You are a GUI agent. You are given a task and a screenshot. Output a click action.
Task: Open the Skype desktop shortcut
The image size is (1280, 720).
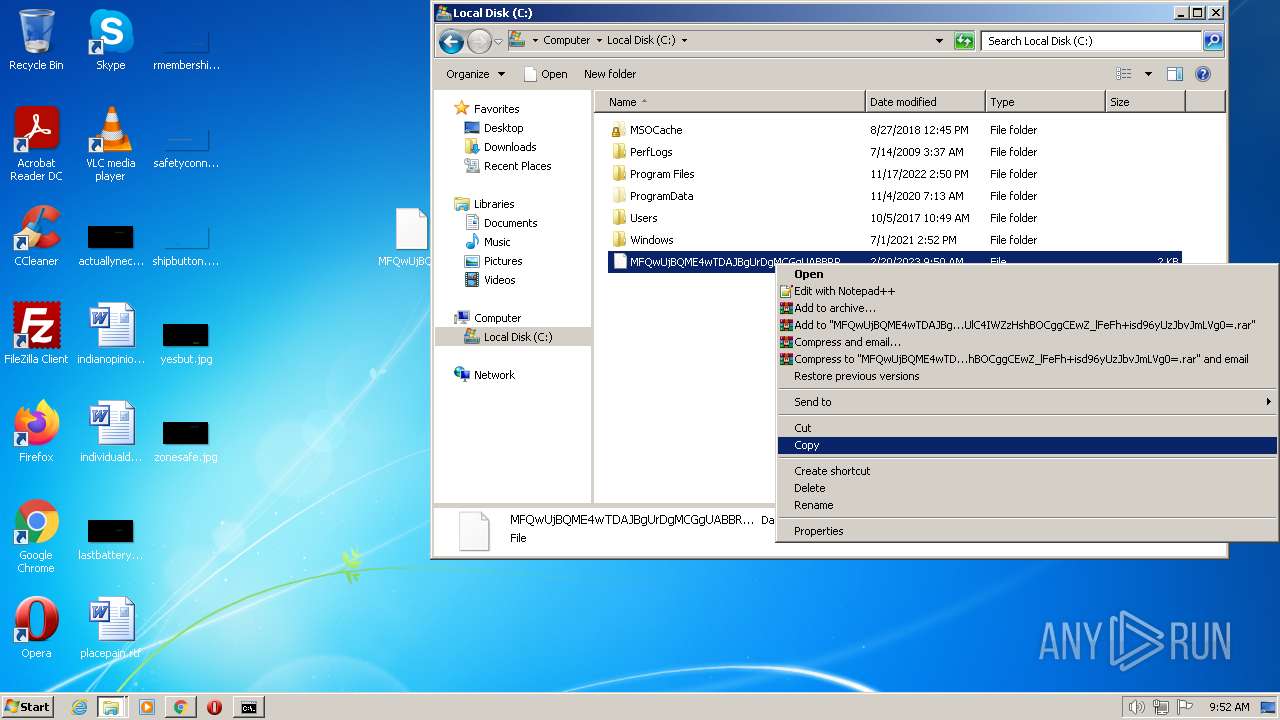point(110,40)
